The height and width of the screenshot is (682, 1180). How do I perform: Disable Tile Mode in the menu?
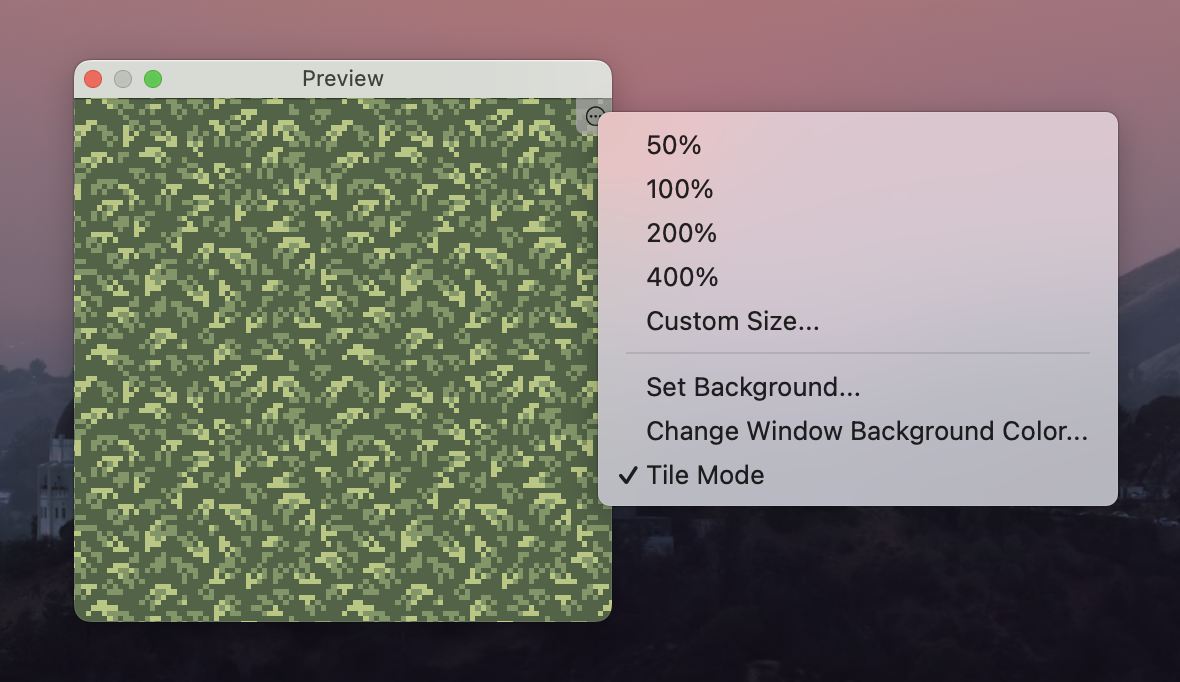[x=705, y=475]
